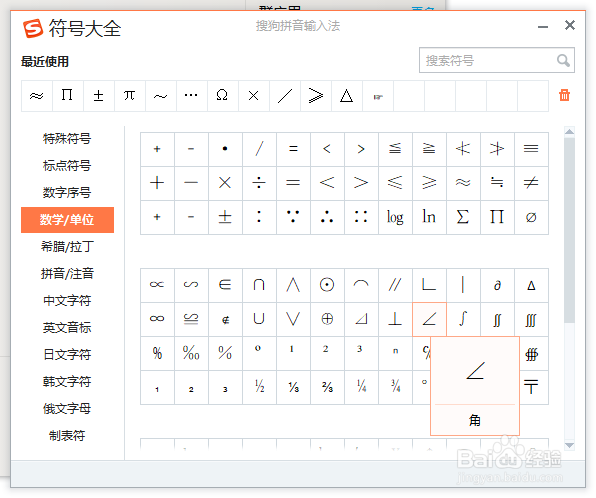Click the scrollbar down arrow
This screenshot has height=498, width=596.
coord(569,445)
